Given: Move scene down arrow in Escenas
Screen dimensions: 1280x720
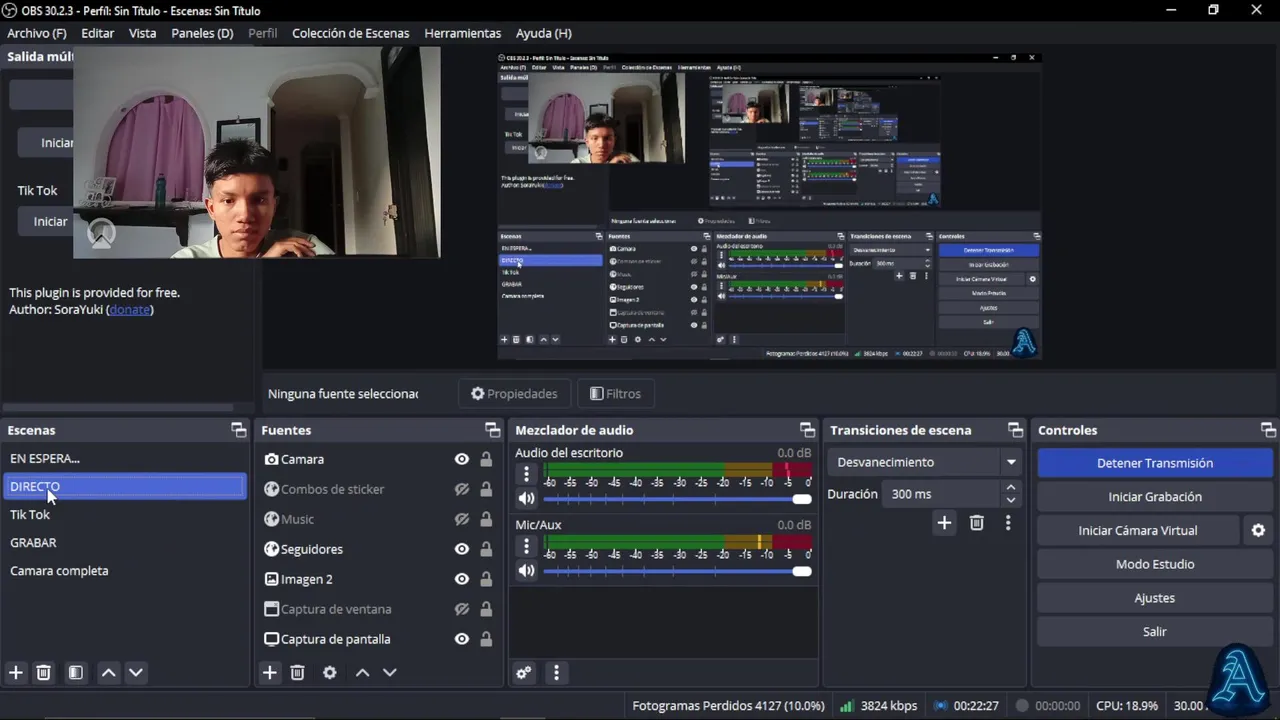Looking at the screenshot, I should point(136,673).
